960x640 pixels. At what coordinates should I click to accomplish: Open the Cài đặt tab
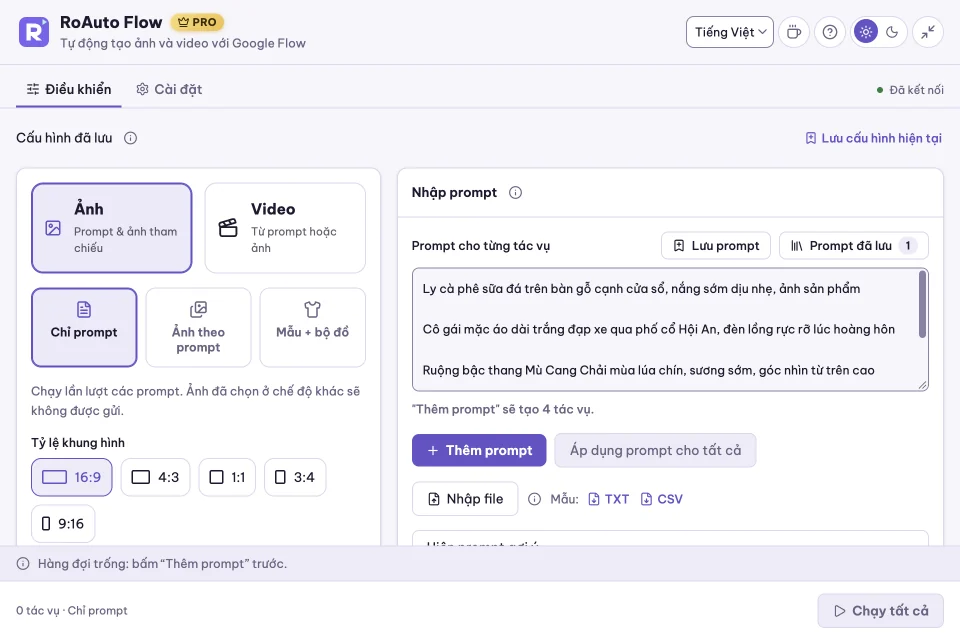(169, 89)
